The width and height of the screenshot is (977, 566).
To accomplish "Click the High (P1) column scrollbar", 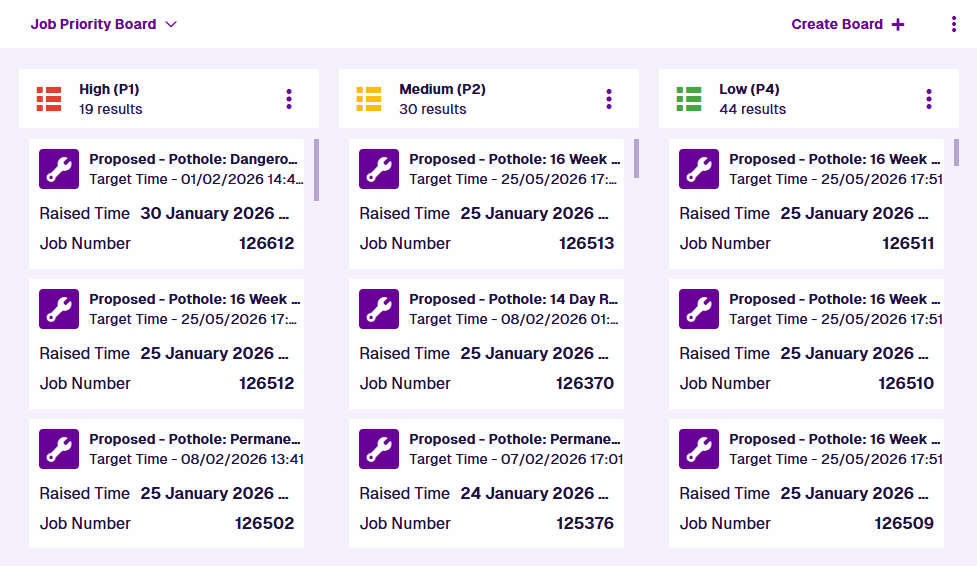I will pyautogui.click(x=316, y=170).
